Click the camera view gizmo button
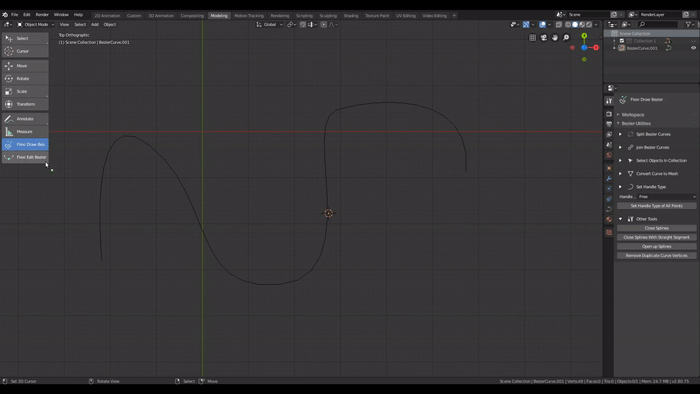 543,38
